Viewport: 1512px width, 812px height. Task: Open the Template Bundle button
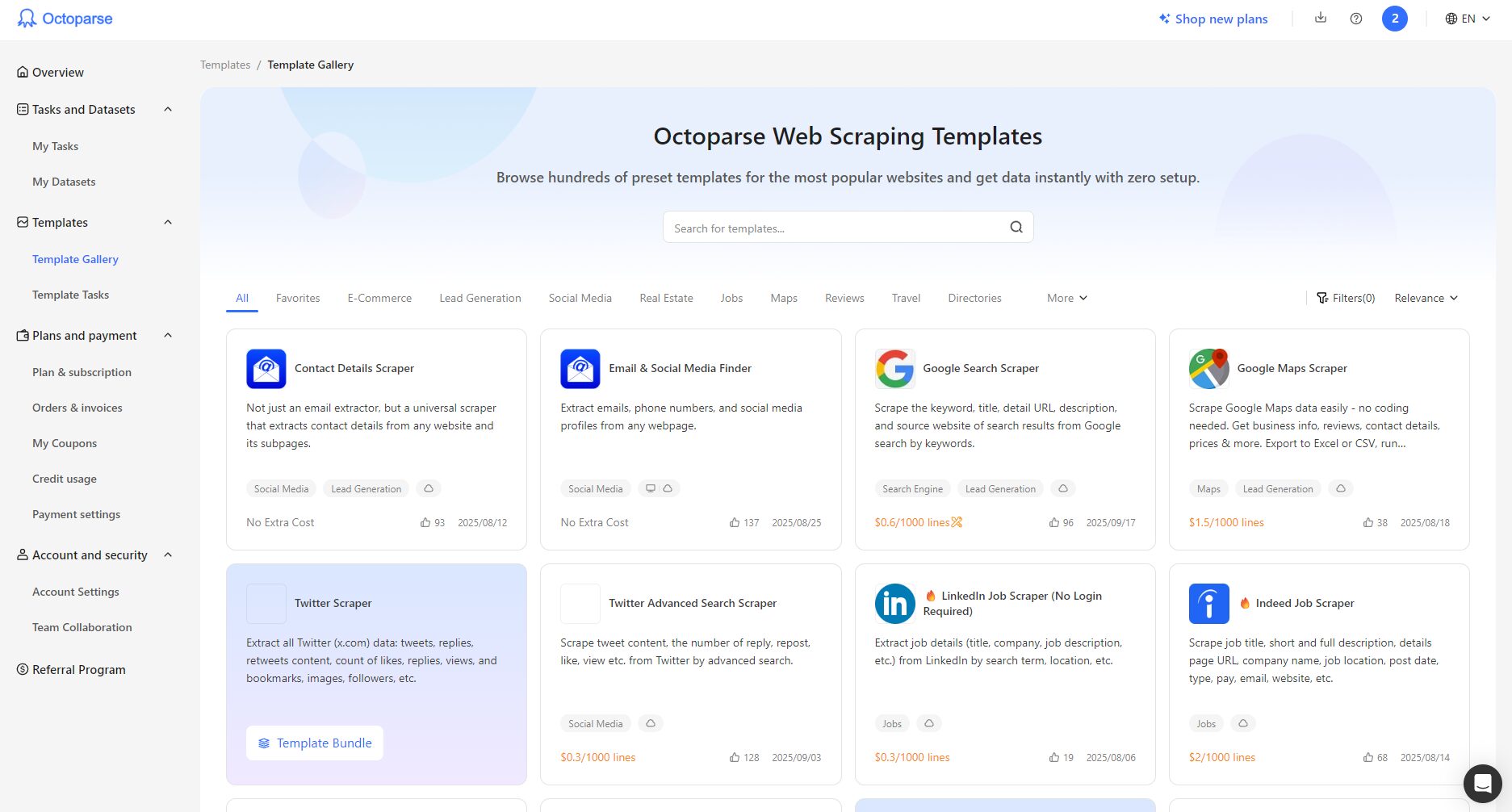315,743
